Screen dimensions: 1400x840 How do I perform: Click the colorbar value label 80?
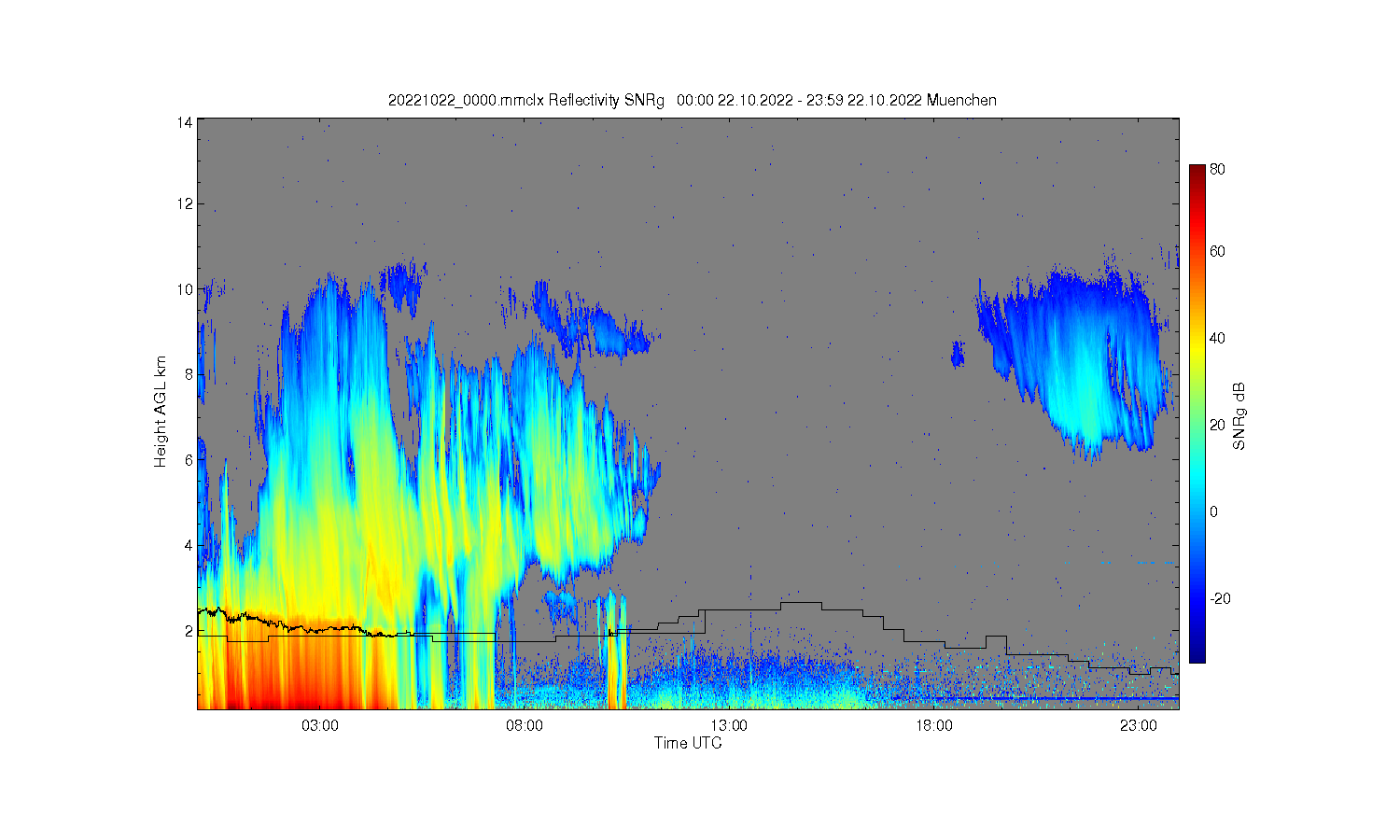point(1217,170)
